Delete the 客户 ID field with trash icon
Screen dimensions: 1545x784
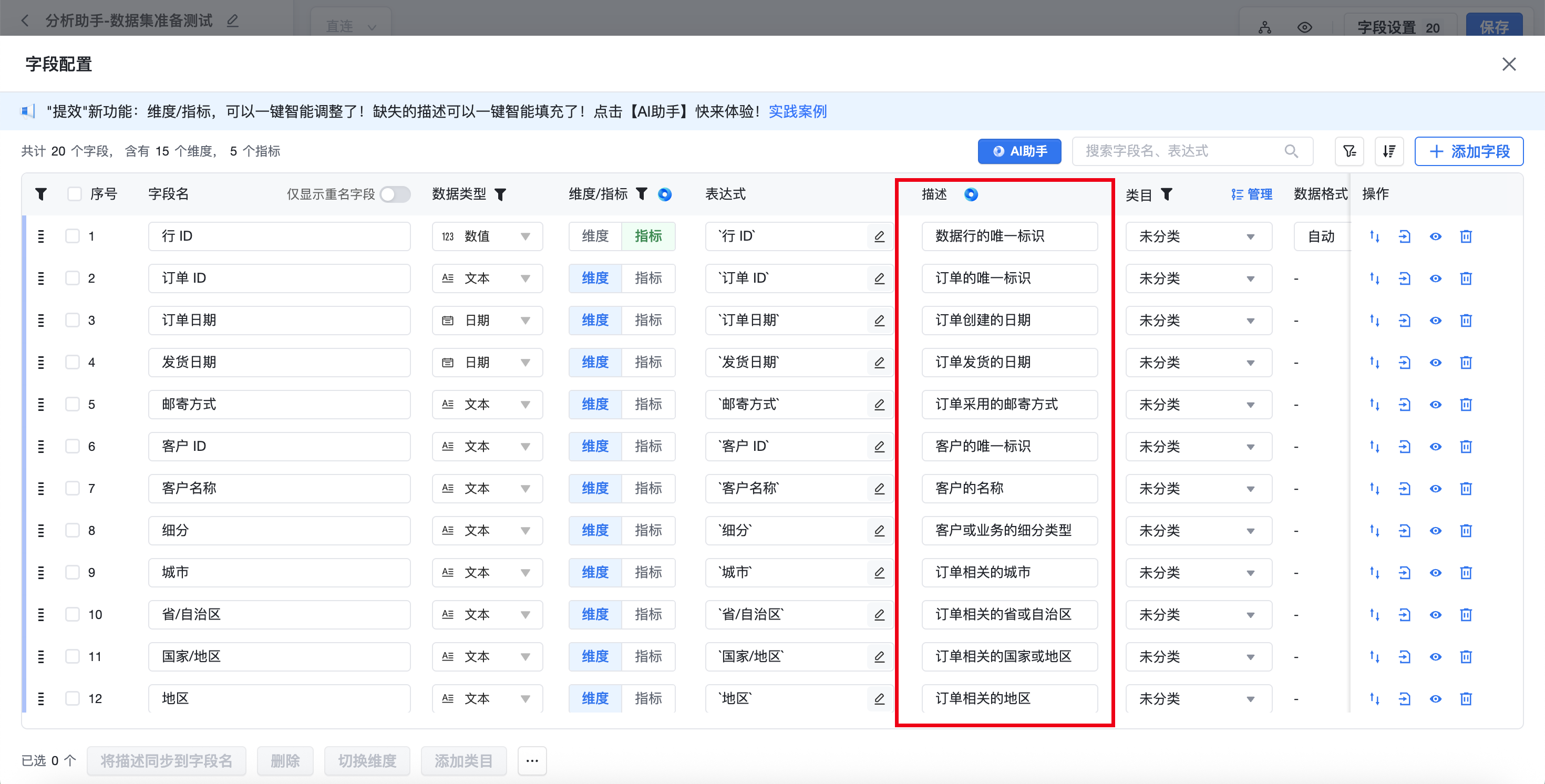1466,446
